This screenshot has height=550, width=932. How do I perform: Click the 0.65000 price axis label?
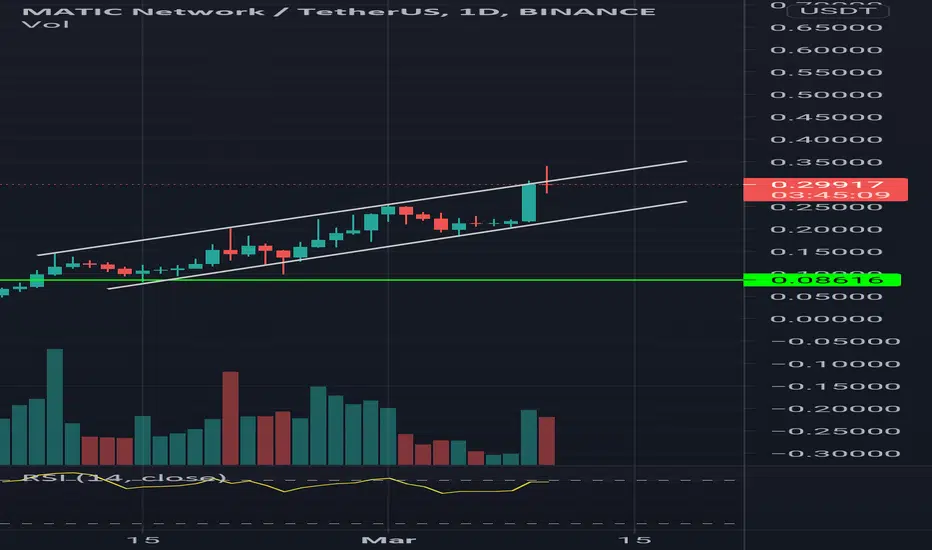pyautogui.click(x=826, y=28)
